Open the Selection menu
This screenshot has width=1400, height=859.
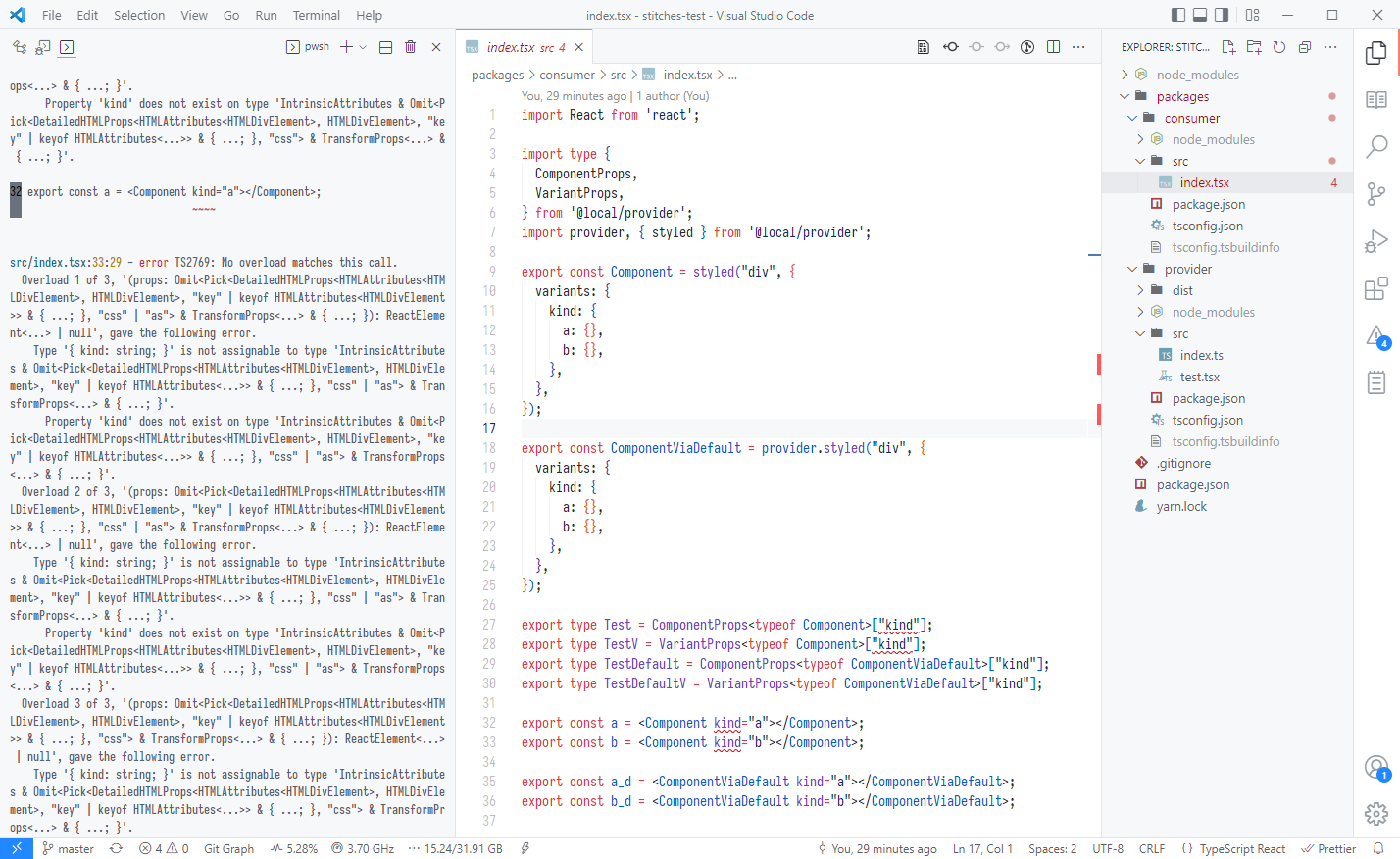(x=139, y=15)
